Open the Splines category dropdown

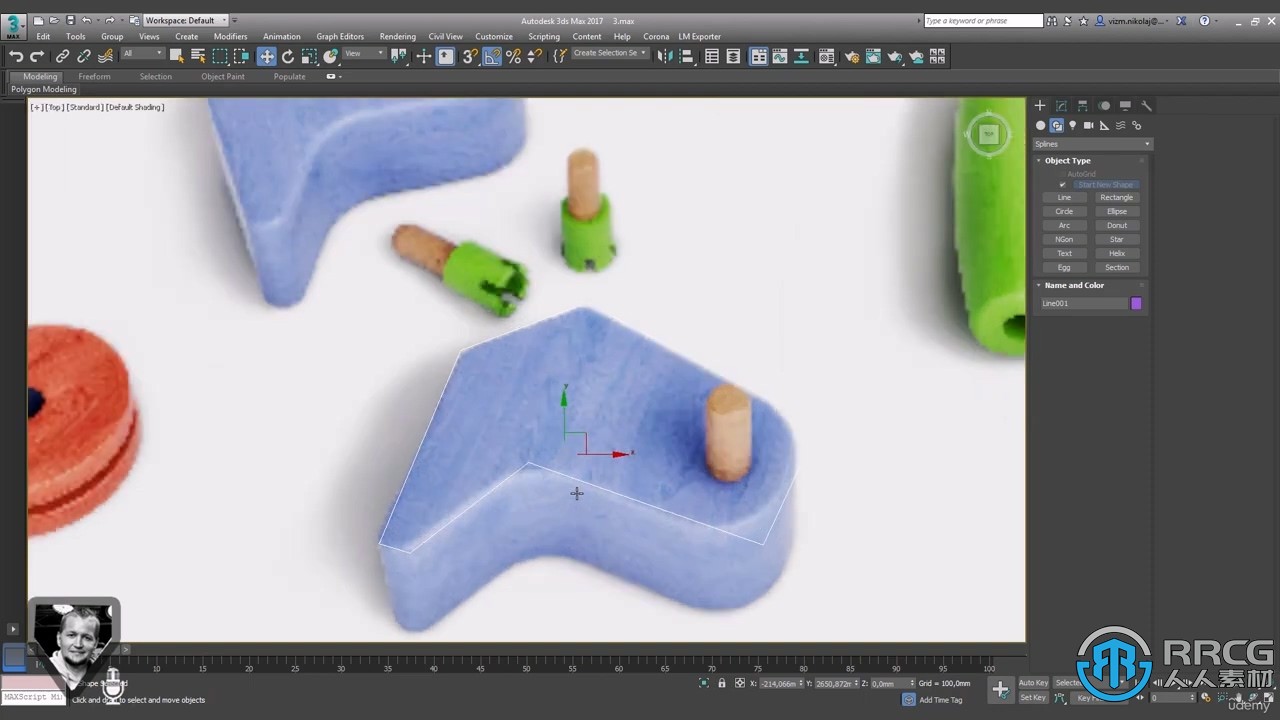[1092, 144]
